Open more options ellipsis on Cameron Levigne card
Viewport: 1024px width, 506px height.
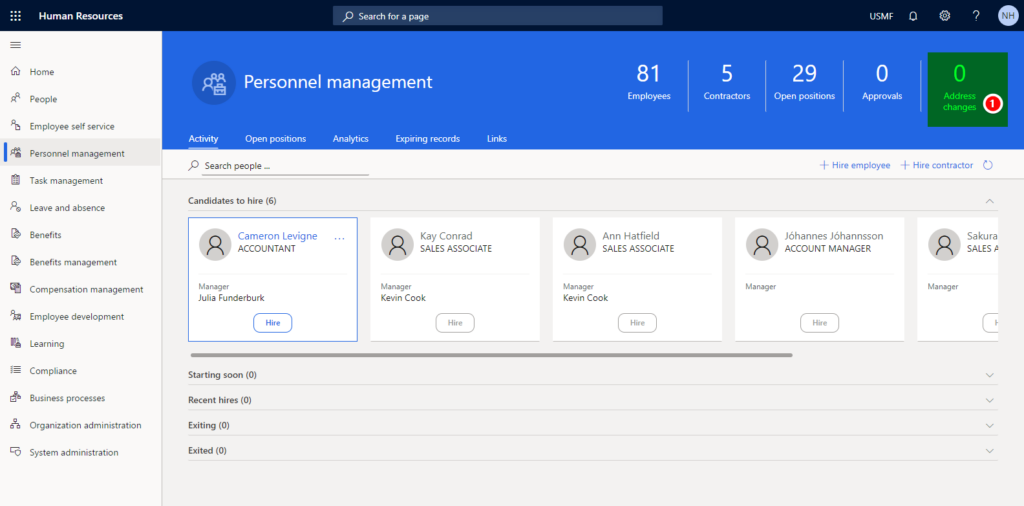pyautogui.click(x=340, y=238)
